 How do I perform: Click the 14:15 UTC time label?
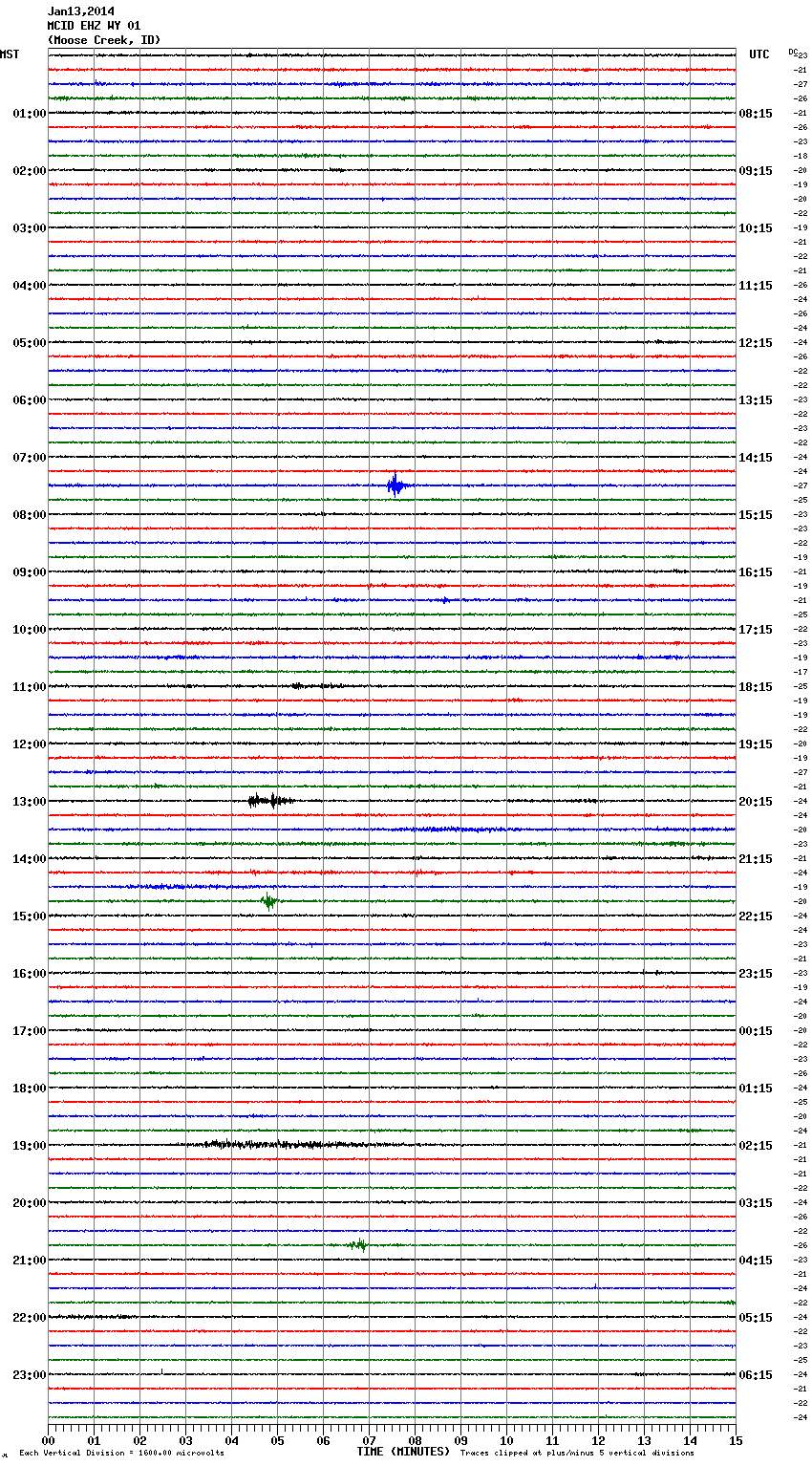(x=756, y=458)
